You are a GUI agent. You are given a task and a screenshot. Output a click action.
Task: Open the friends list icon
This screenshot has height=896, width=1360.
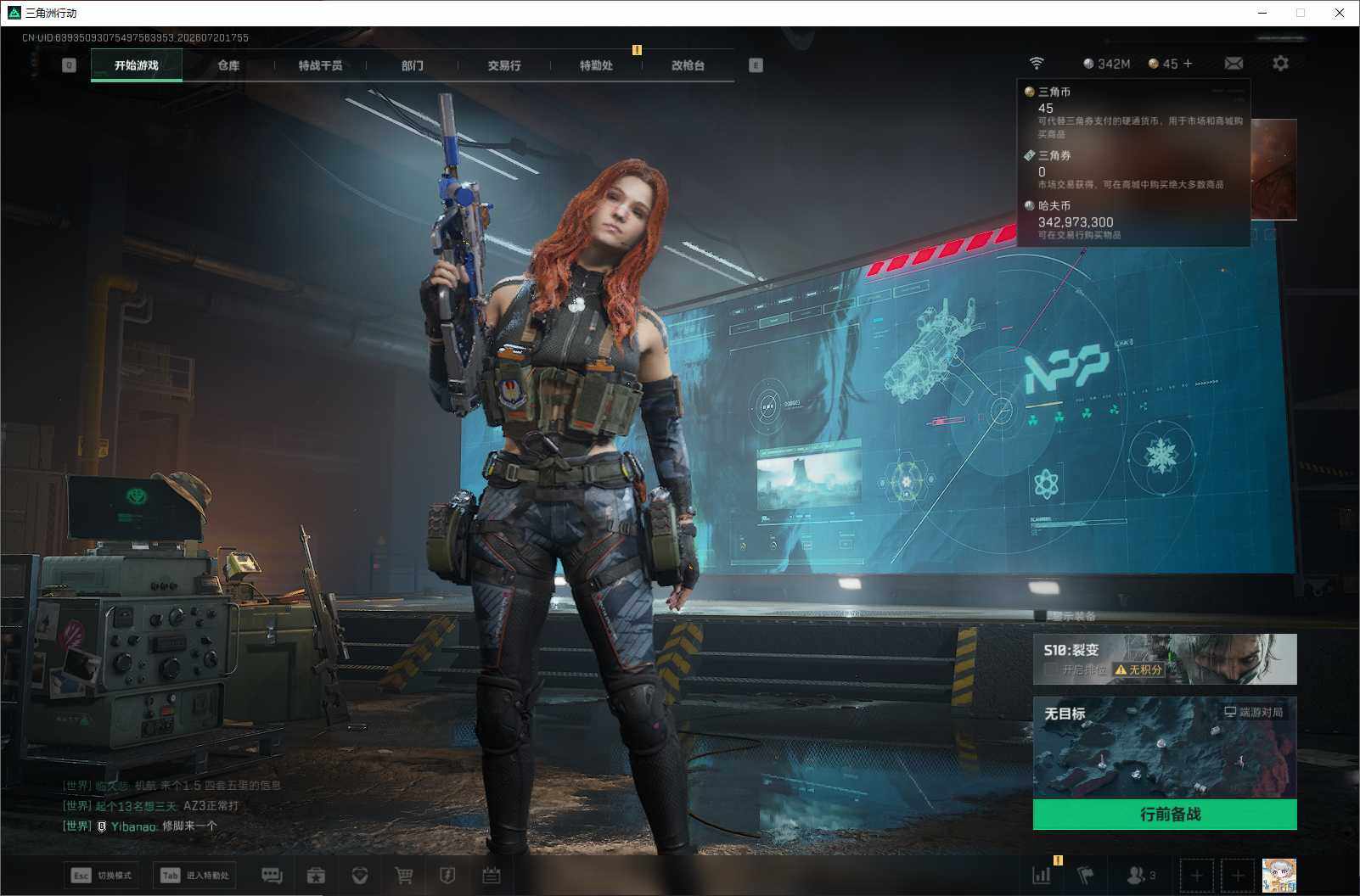coord(1141,875)
